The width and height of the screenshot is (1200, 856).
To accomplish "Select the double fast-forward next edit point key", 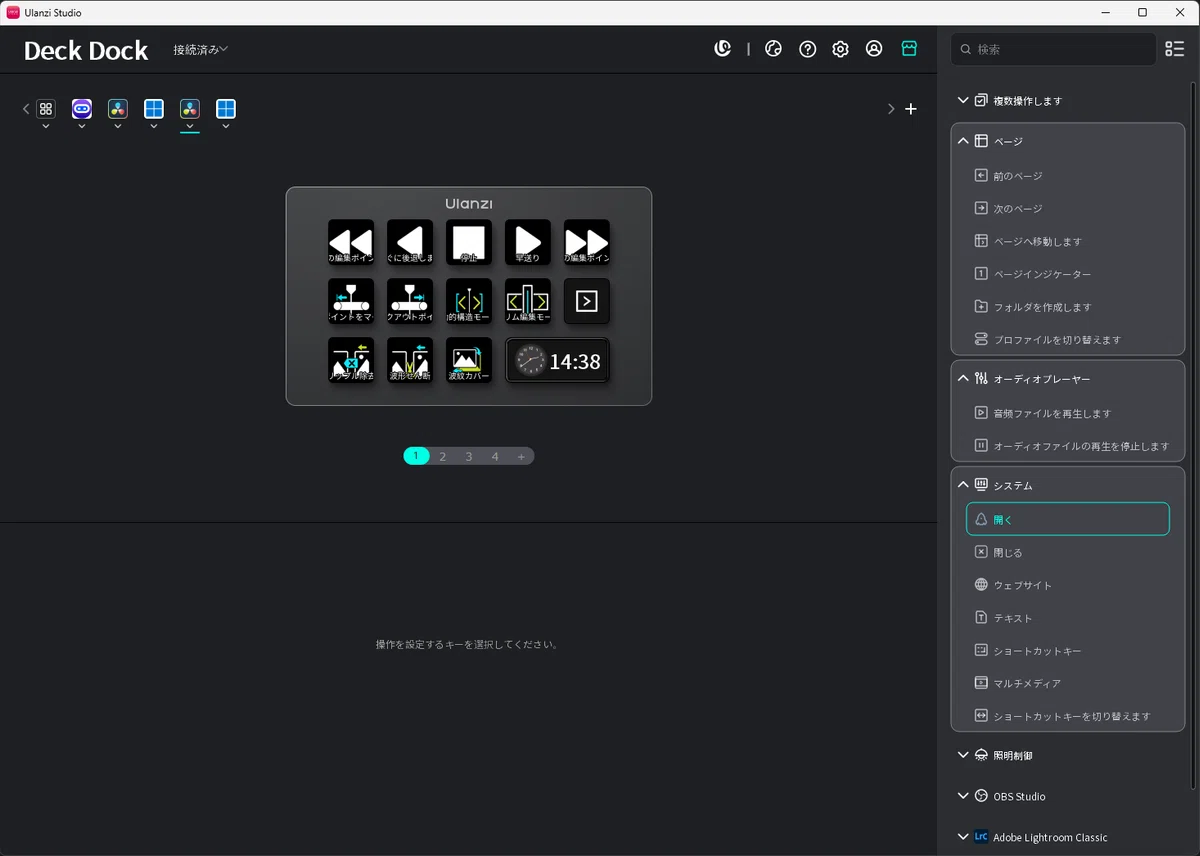I will tap(587, 242).
